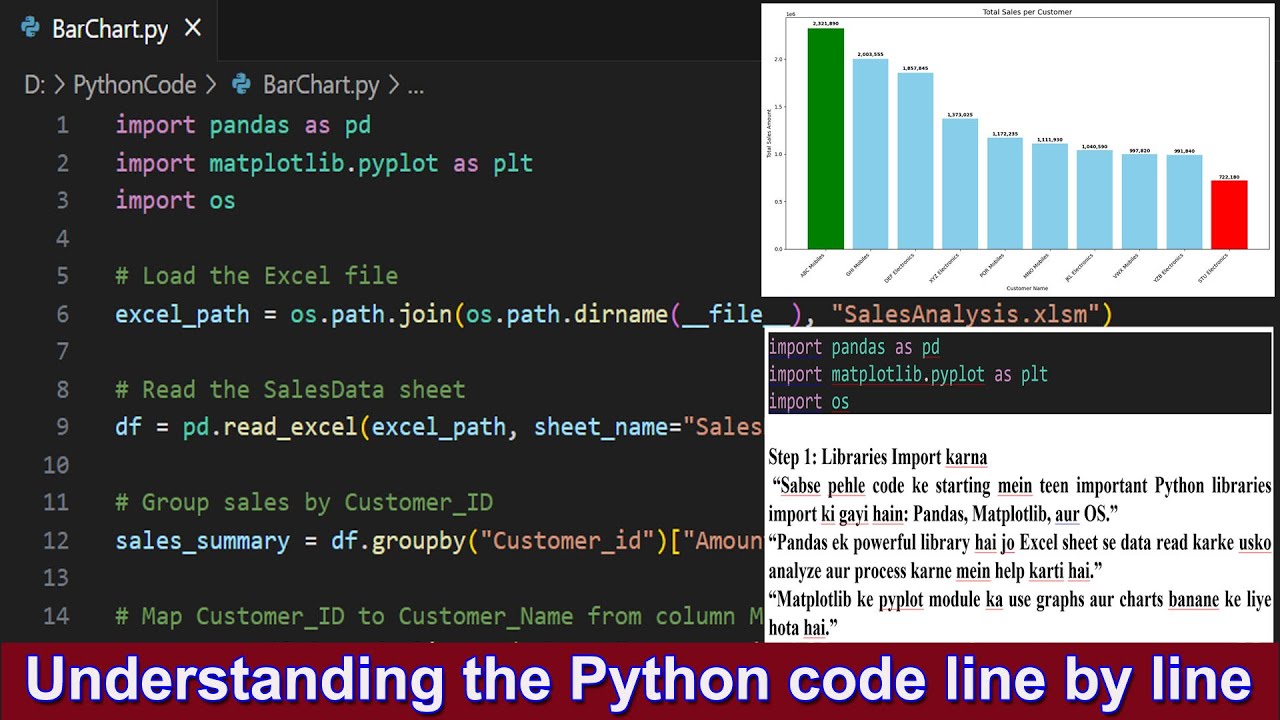Click the red STU Electronics bar in chart
The image size is (1280, 720).
point(1229,215)
